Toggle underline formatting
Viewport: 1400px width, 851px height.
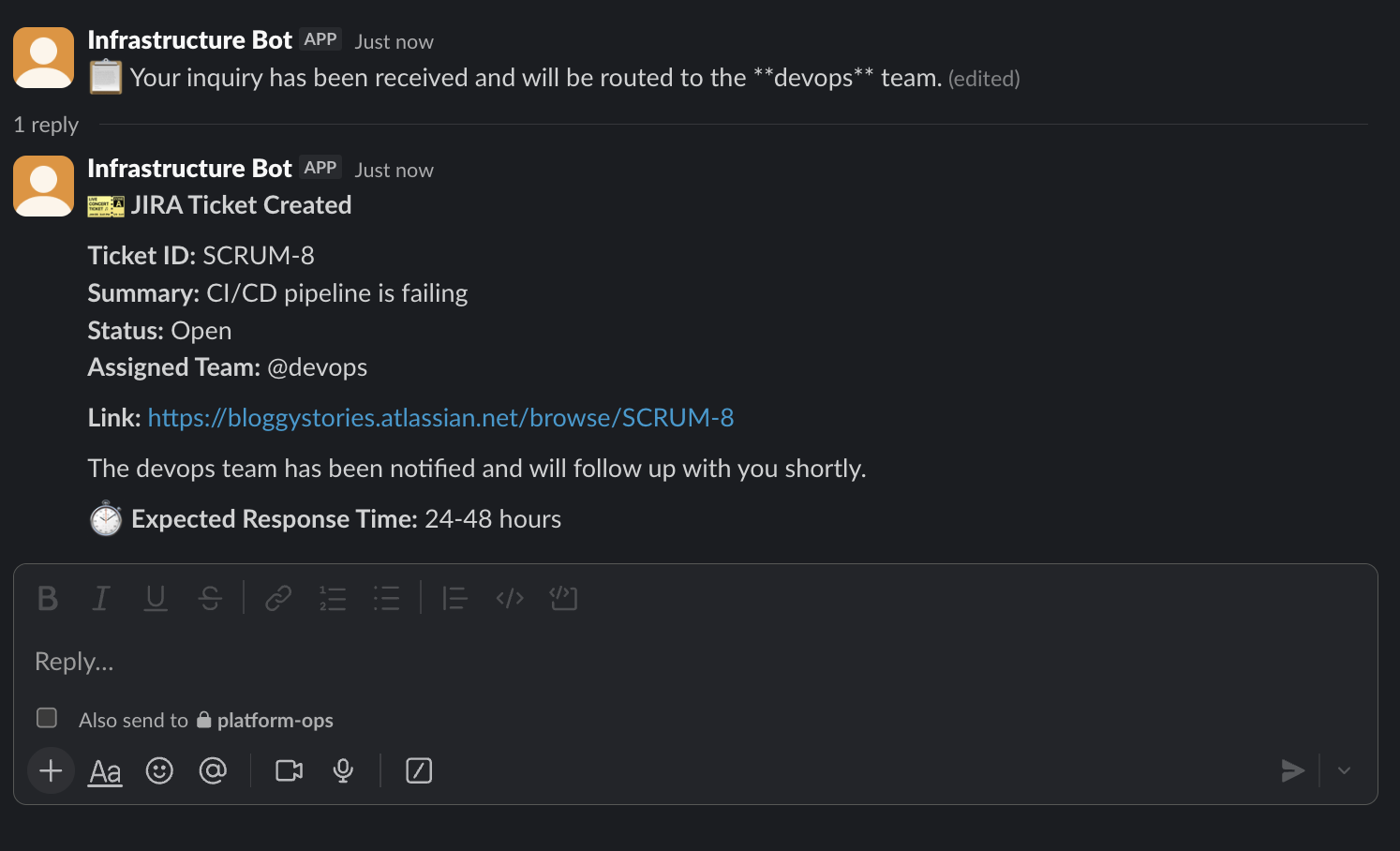point(155,598)
